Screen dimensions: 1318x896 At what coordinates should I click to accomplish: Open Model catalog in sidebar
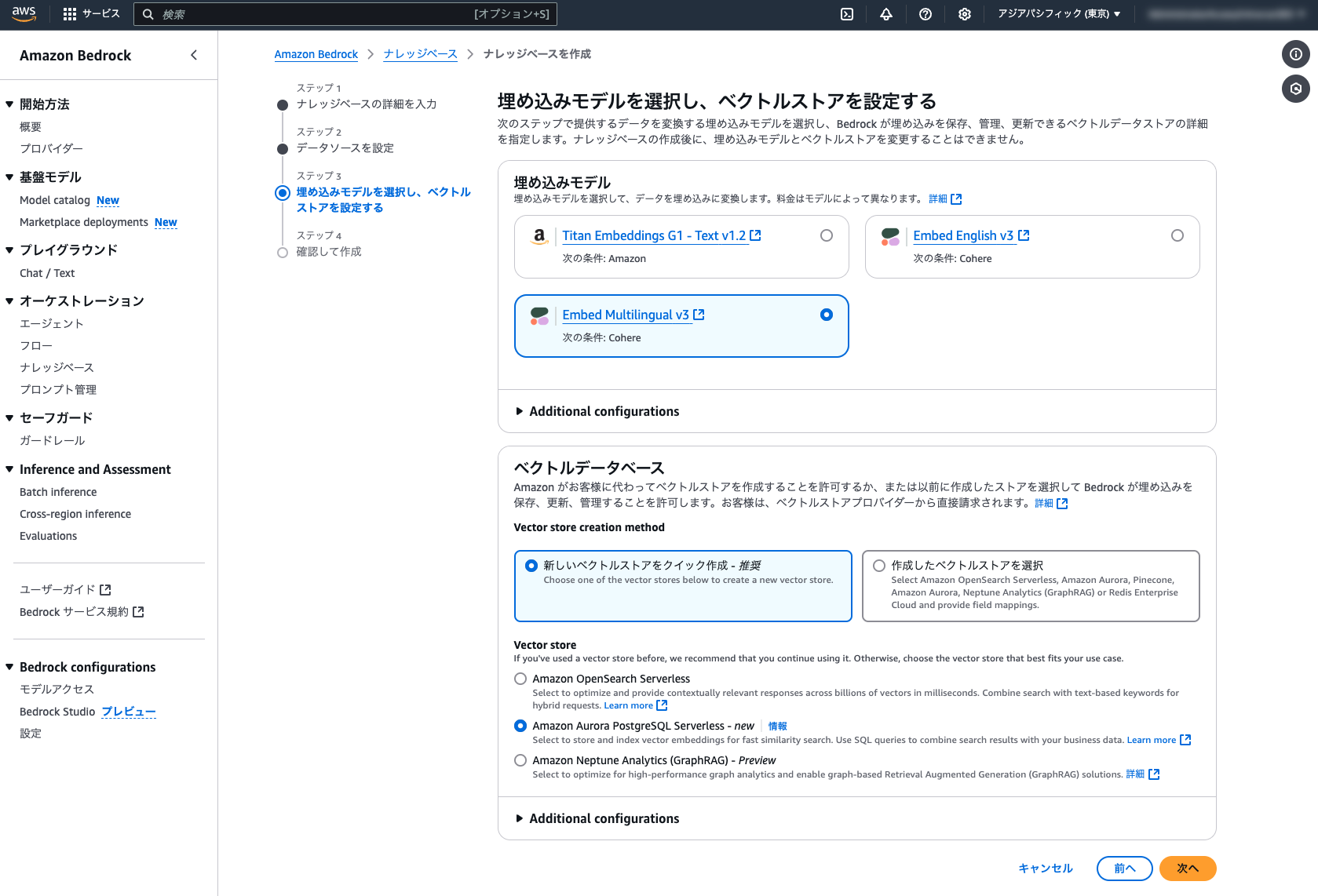(x=55, y=200)
